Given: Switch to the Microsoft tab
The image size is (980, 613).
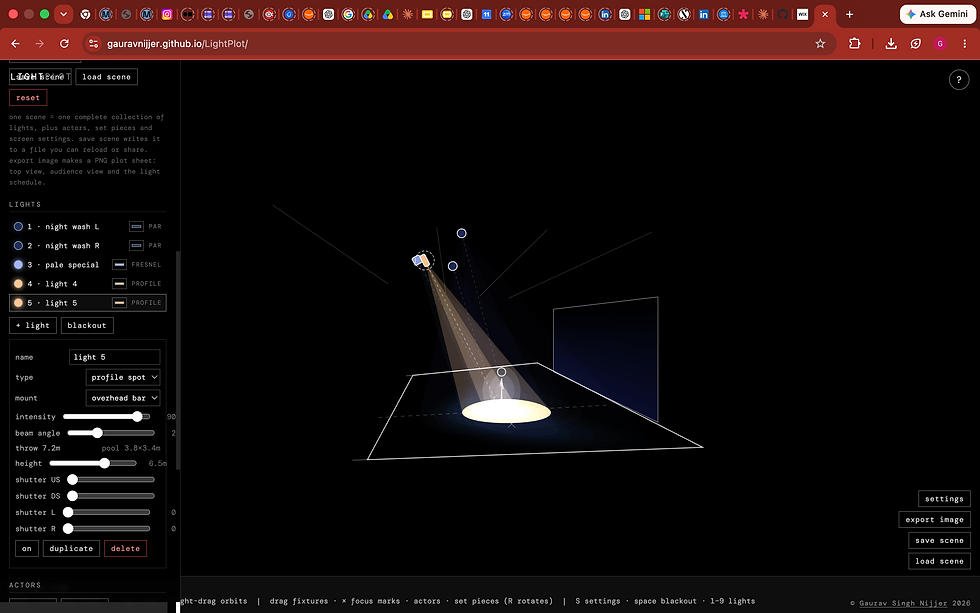Looking at the screenshot, I should [x=644, y=14].
